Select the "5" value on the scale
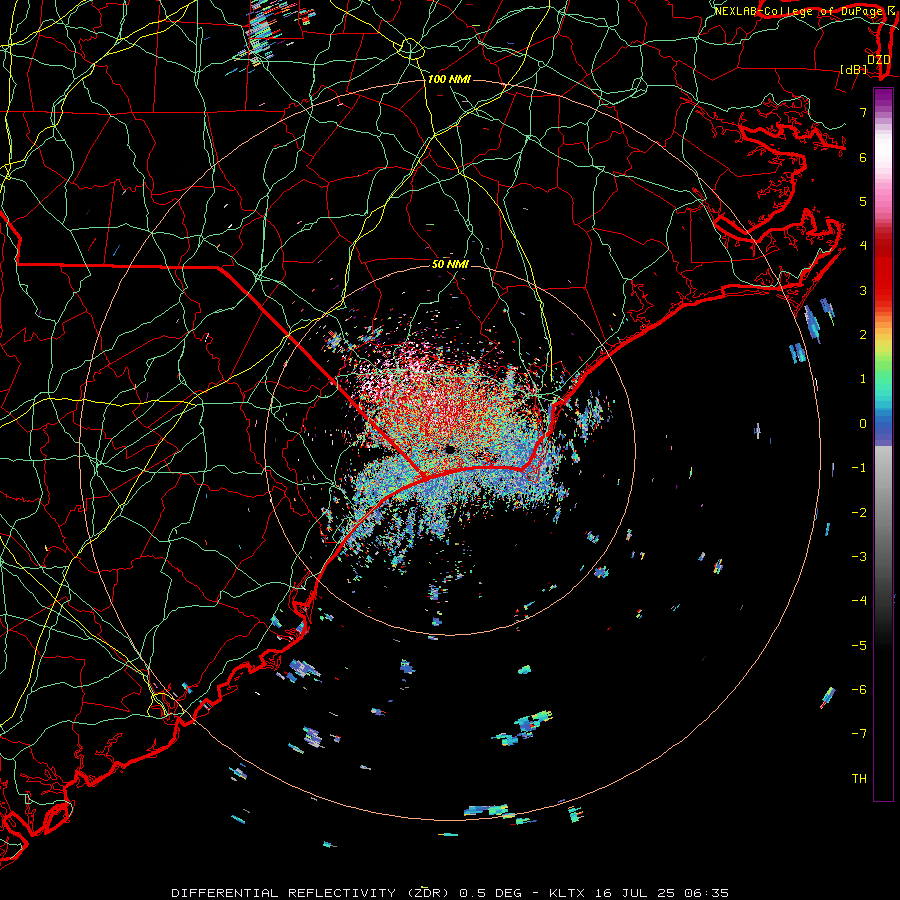 point(863,201)
